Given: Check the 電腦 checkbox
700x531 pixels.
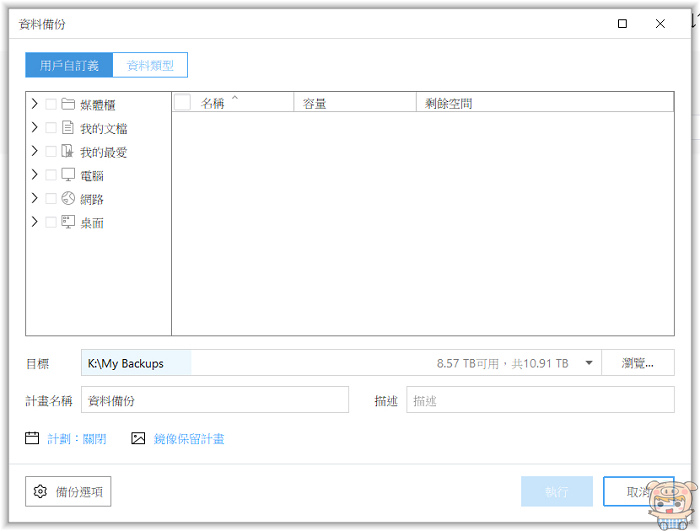Looking at the screenshot, I should point(51,175).
